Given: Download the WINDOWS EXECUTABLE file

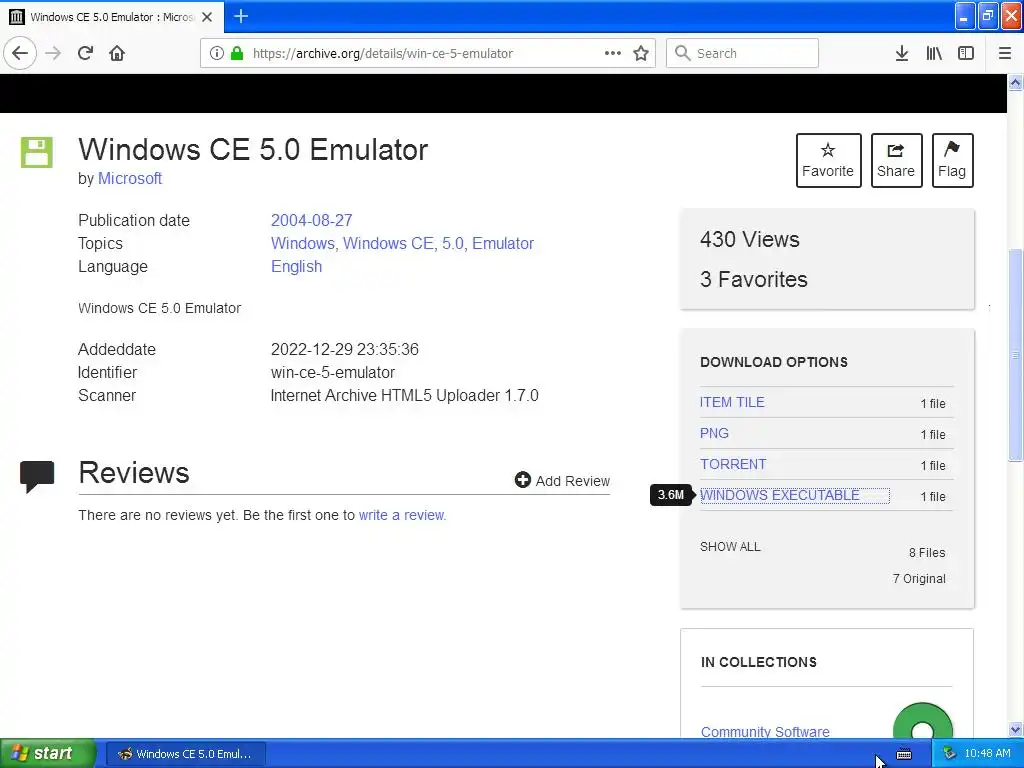Looking at the screenshot, I should coord(780,495).
